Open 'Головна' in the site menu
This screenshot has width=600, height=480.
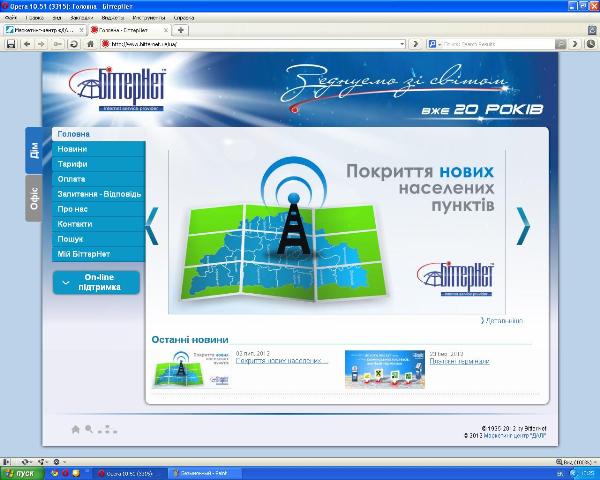click(x=98, y=134)
